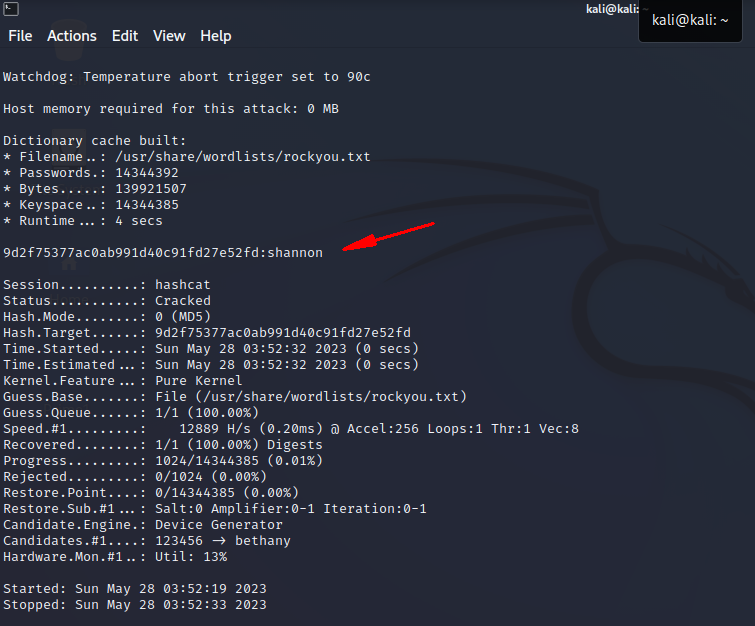The image size is (755, 626).
Task: Click the Speed.#1 12889 H/s value
Action: 214,429
